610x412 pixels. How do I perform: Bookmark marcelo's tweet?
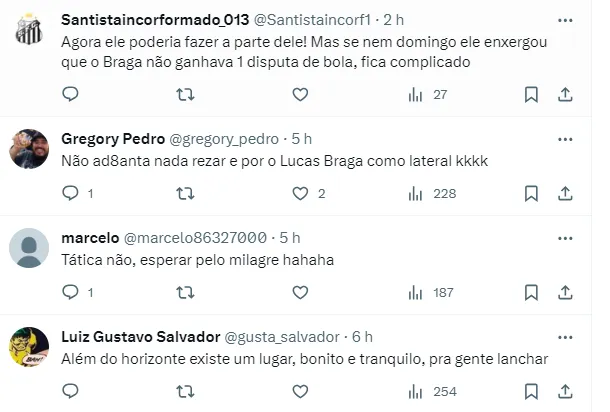tap(531, 292)
